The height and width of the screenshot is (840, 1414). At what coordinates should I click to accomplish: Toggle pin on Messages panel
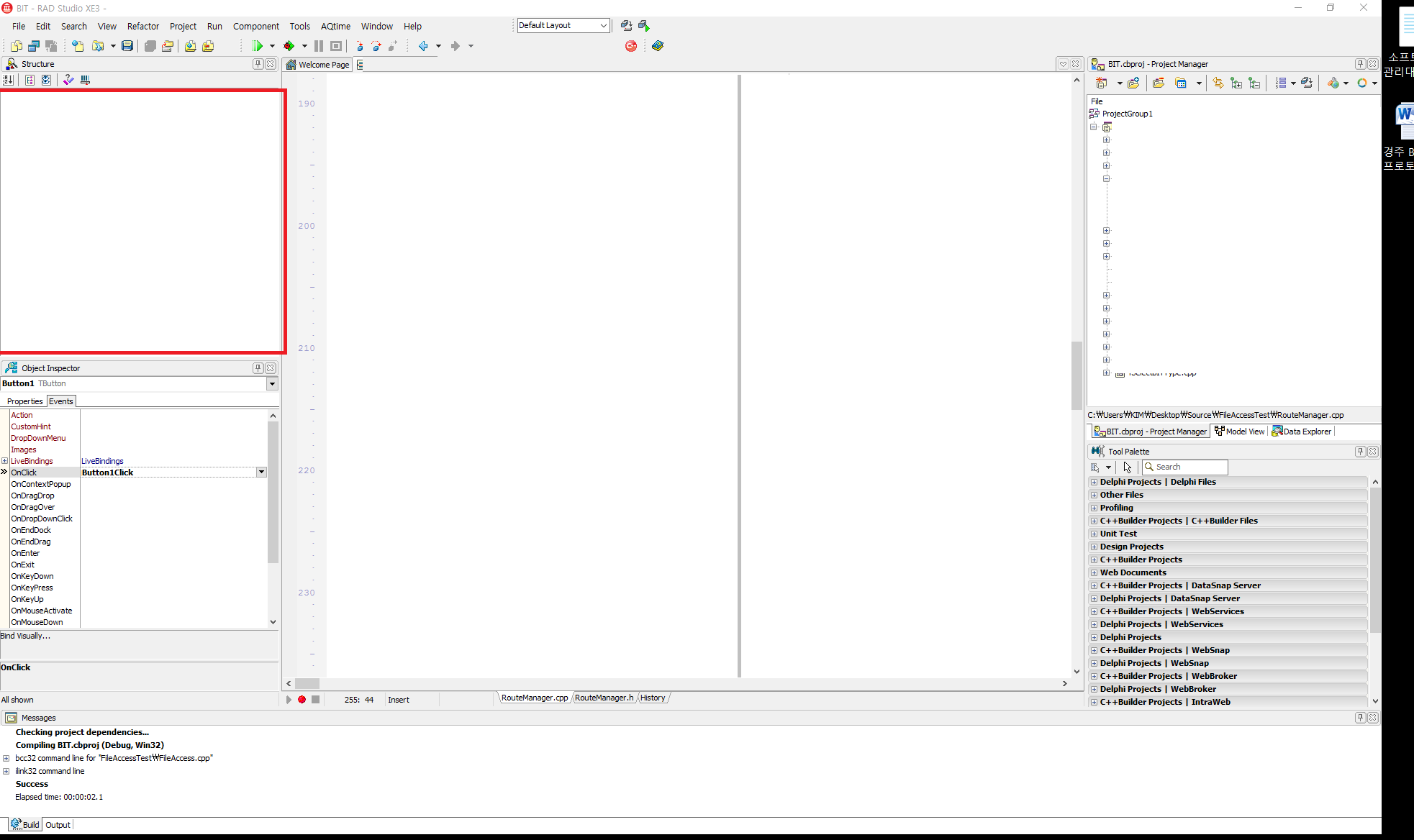tap(1360, 718)
